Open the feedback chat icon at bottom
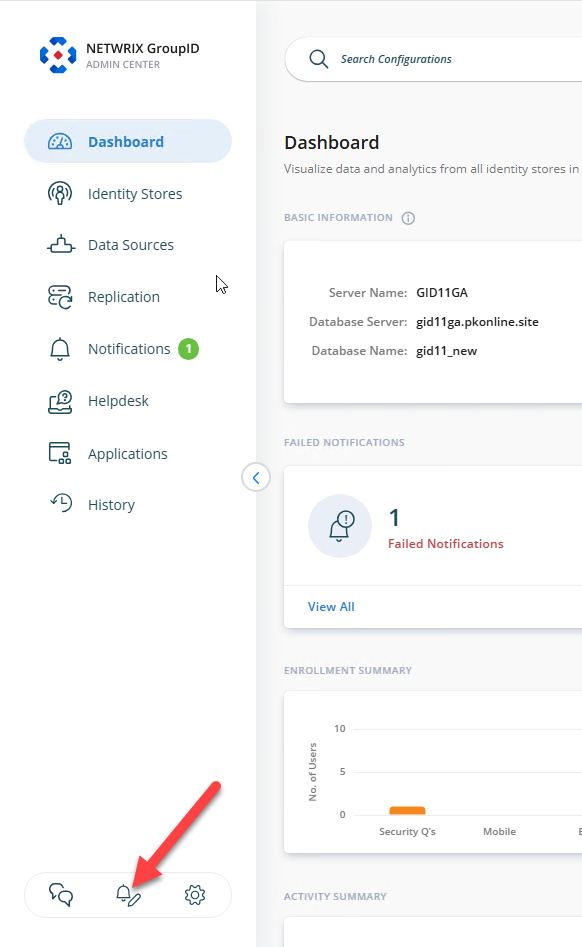Screen dimensions: 582x947 click(60, 895)
